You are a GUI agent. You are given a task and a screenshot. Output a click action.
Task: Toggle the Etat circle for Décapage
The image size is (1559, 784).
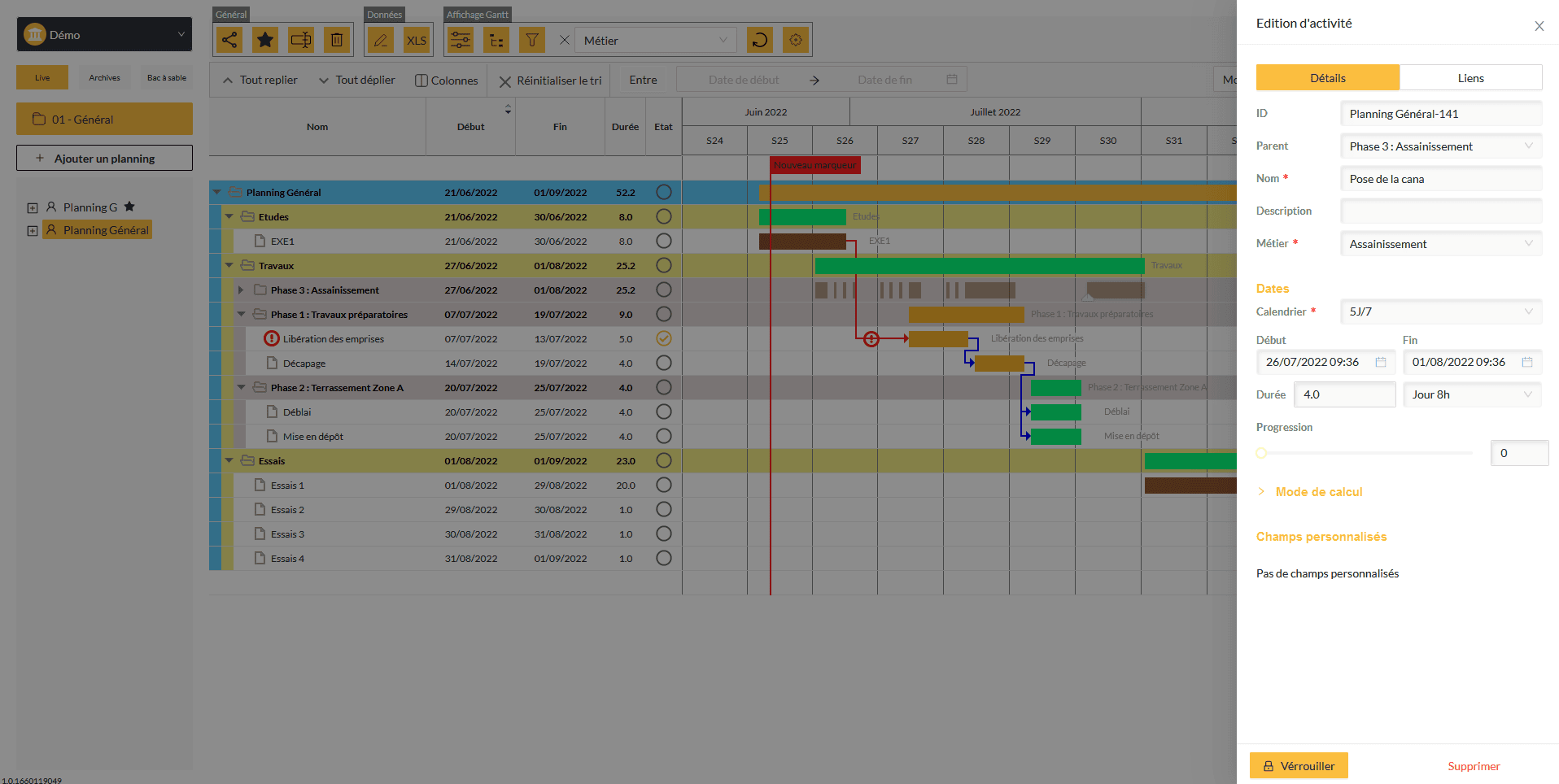[x=663, y=363]
